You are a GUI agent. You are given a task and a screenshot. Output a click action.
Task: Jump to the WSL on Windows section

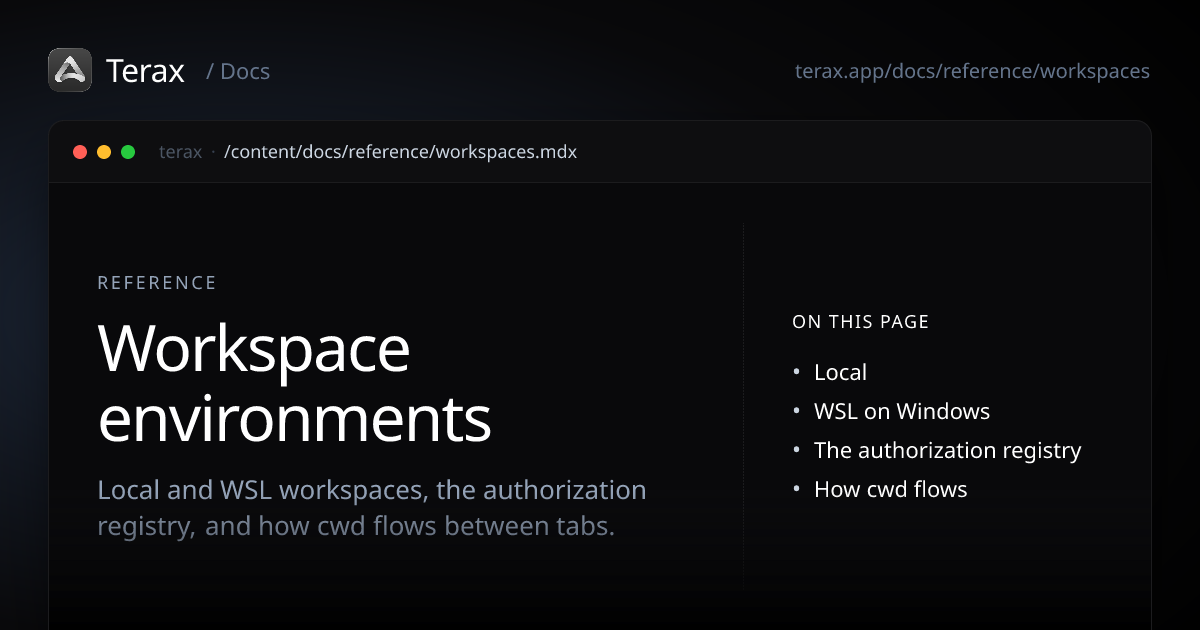click(x=902, y=411)
